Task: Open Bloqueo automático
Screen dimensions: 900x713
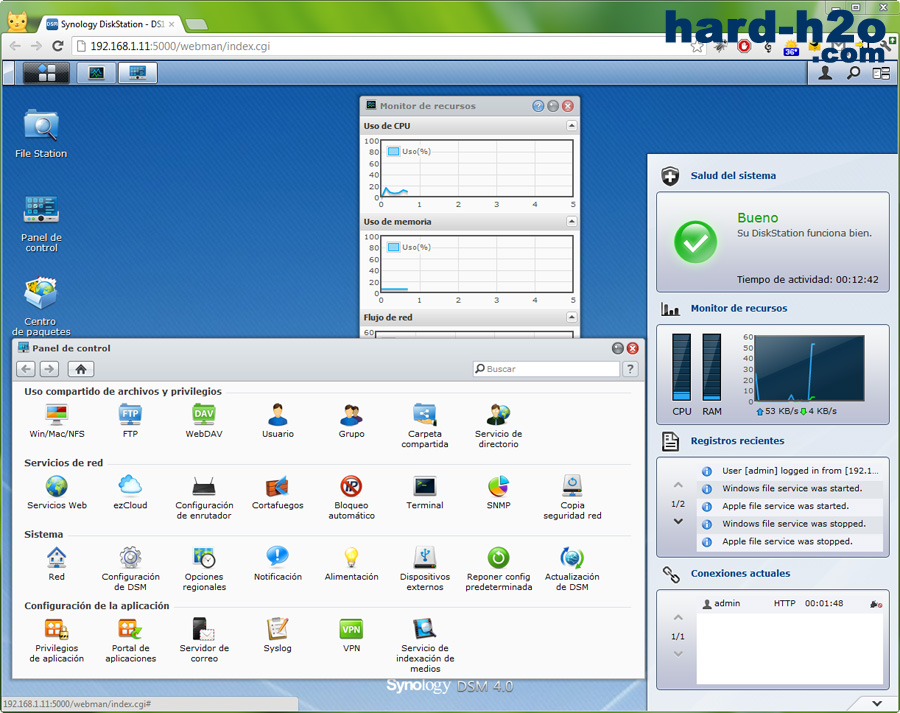Action: 351,497
